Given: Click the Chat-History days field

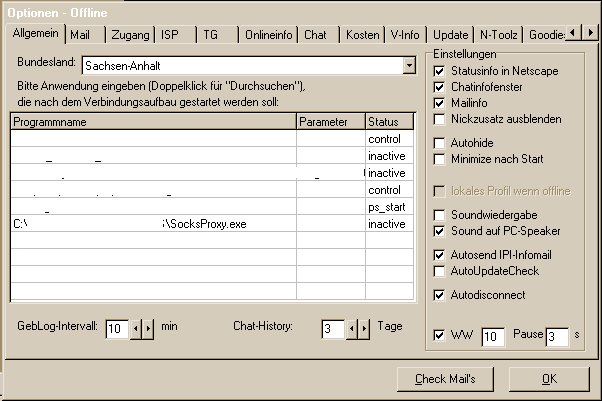Looking at the screenshot, I should tap(333, 329).
